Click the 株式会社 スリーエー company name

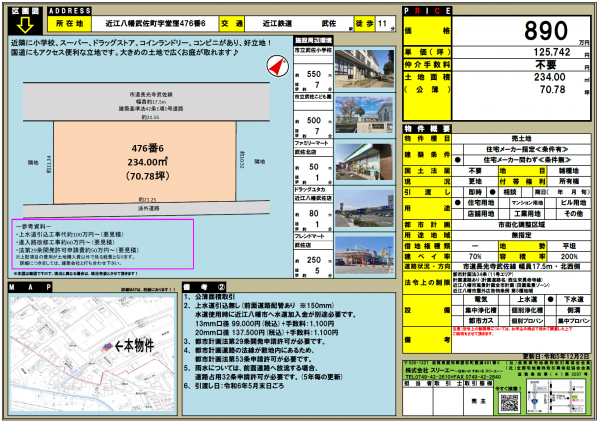[432, 370]
